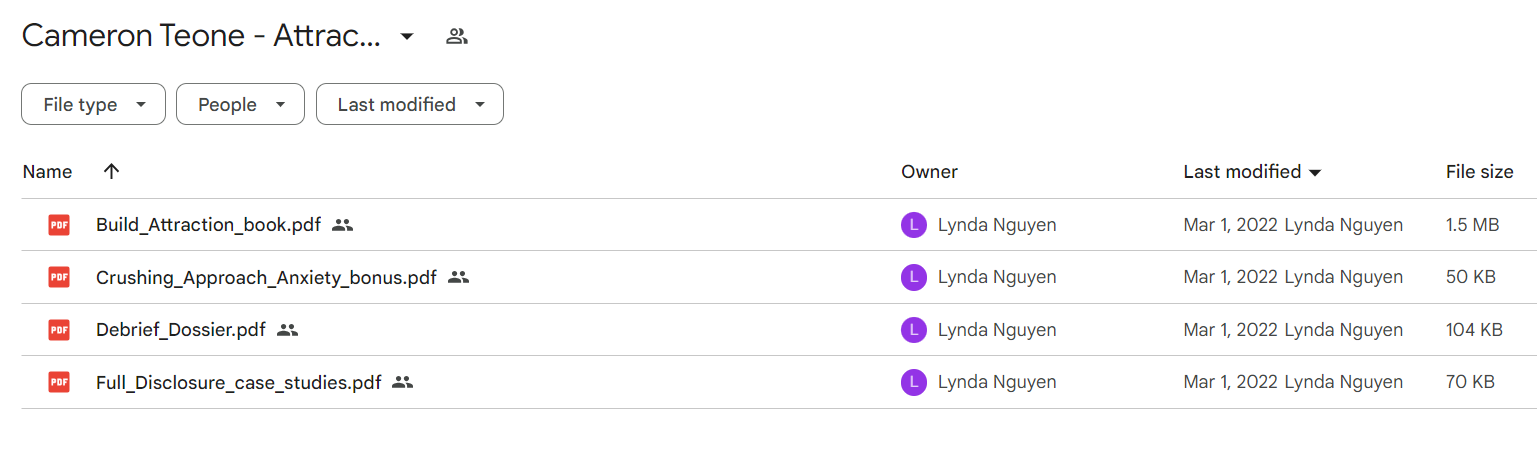Click the shared icon next to Debrief_Dossier.pdf
The image size is (1537, 451).
tap(288, 329)
